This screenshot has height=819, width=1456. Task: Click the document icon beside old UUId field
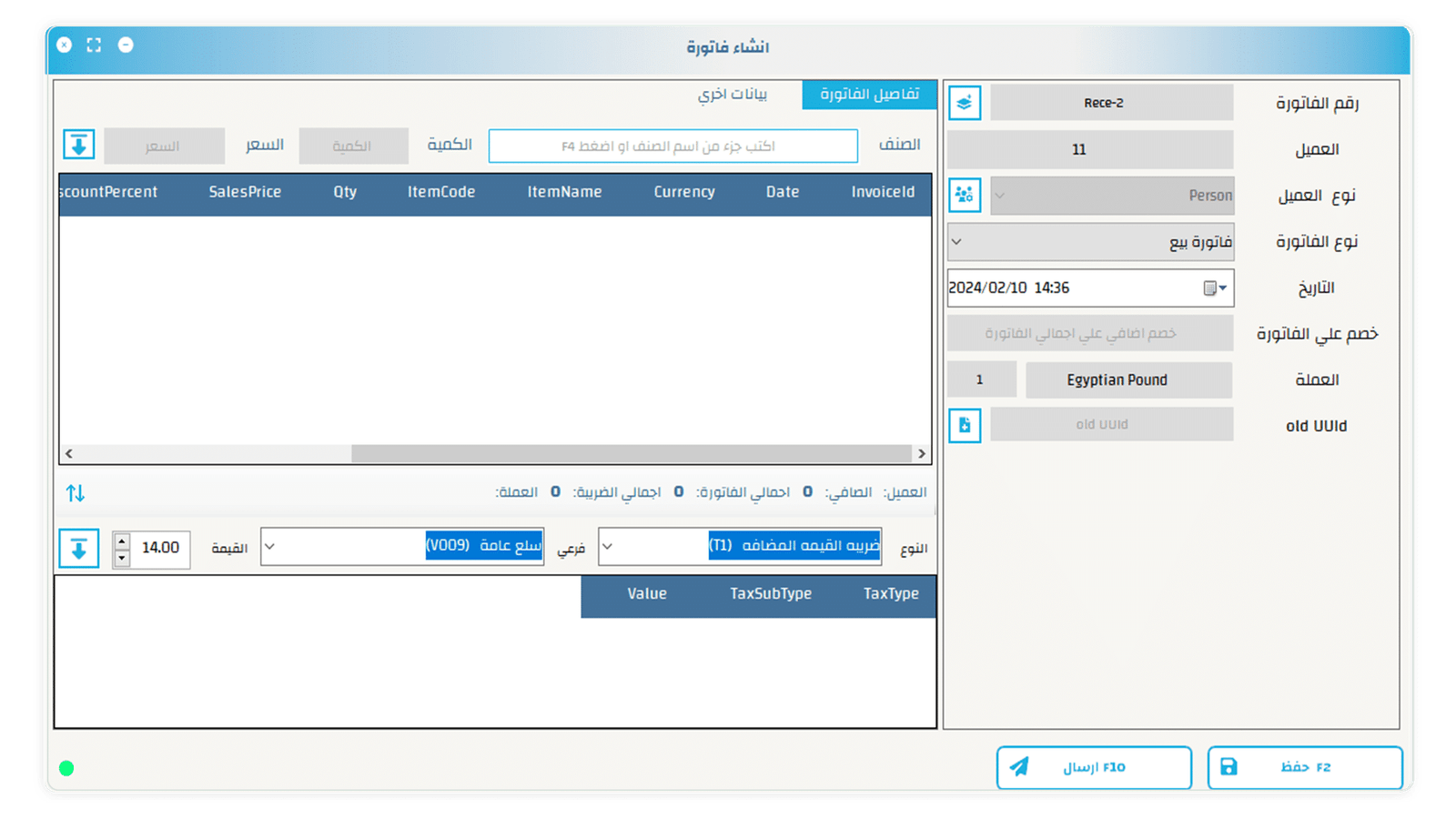(x=964, y=424)
